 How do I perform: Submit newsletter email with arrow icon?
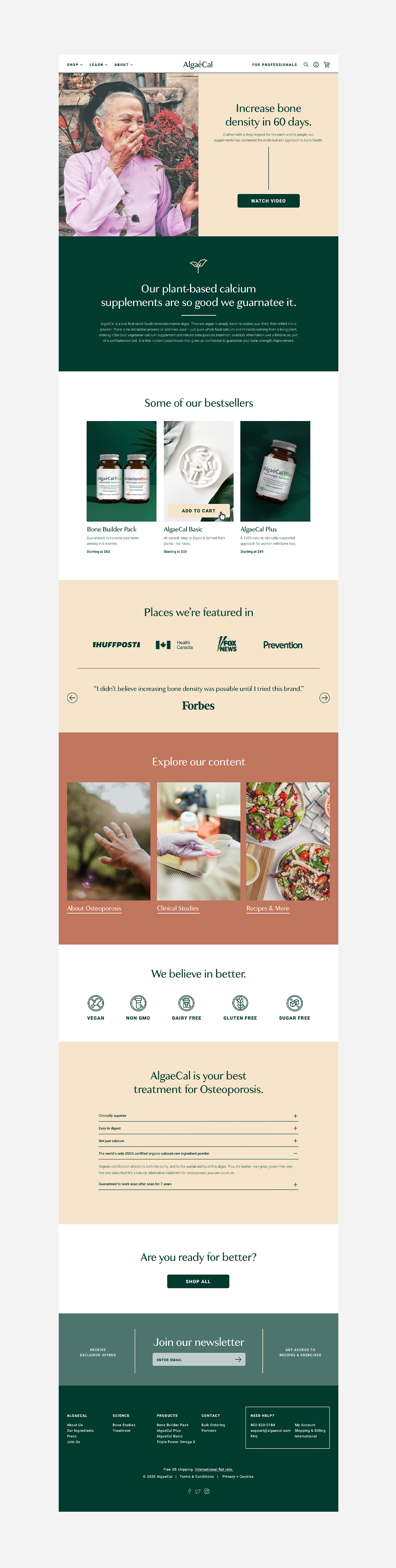[x=238, y=1359]
